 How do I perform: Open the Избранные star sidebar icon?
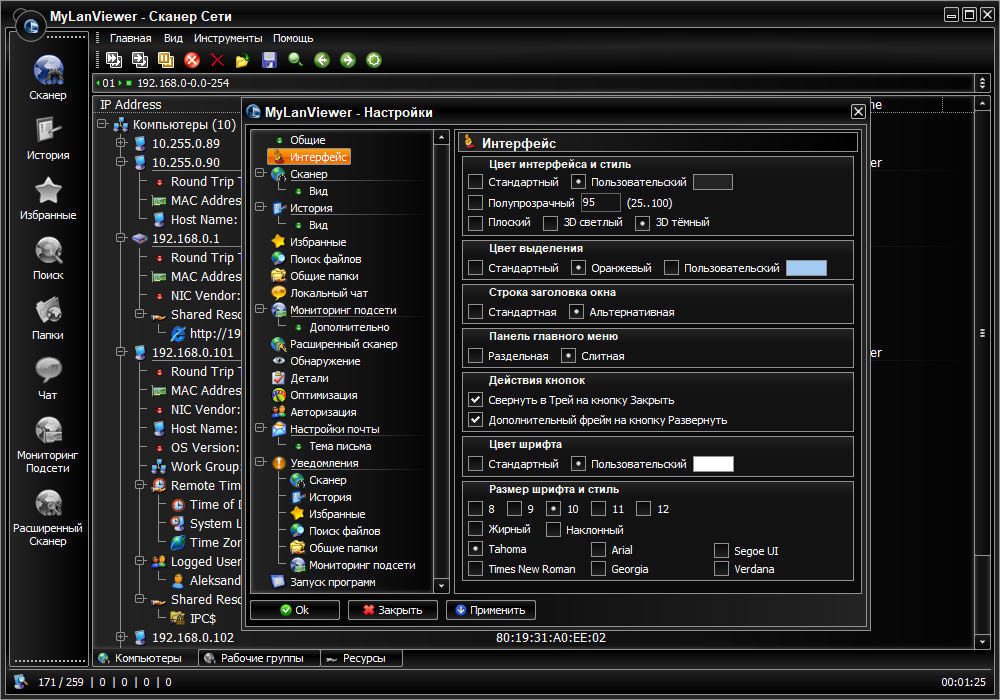click(x=48, y=198)
